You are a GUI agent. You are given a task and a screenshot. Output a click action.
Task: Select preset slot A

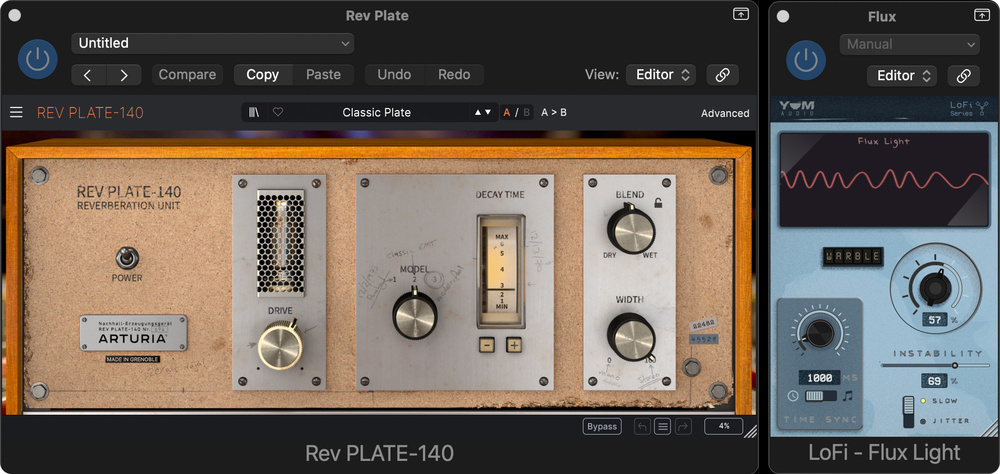tap(507, 113)
